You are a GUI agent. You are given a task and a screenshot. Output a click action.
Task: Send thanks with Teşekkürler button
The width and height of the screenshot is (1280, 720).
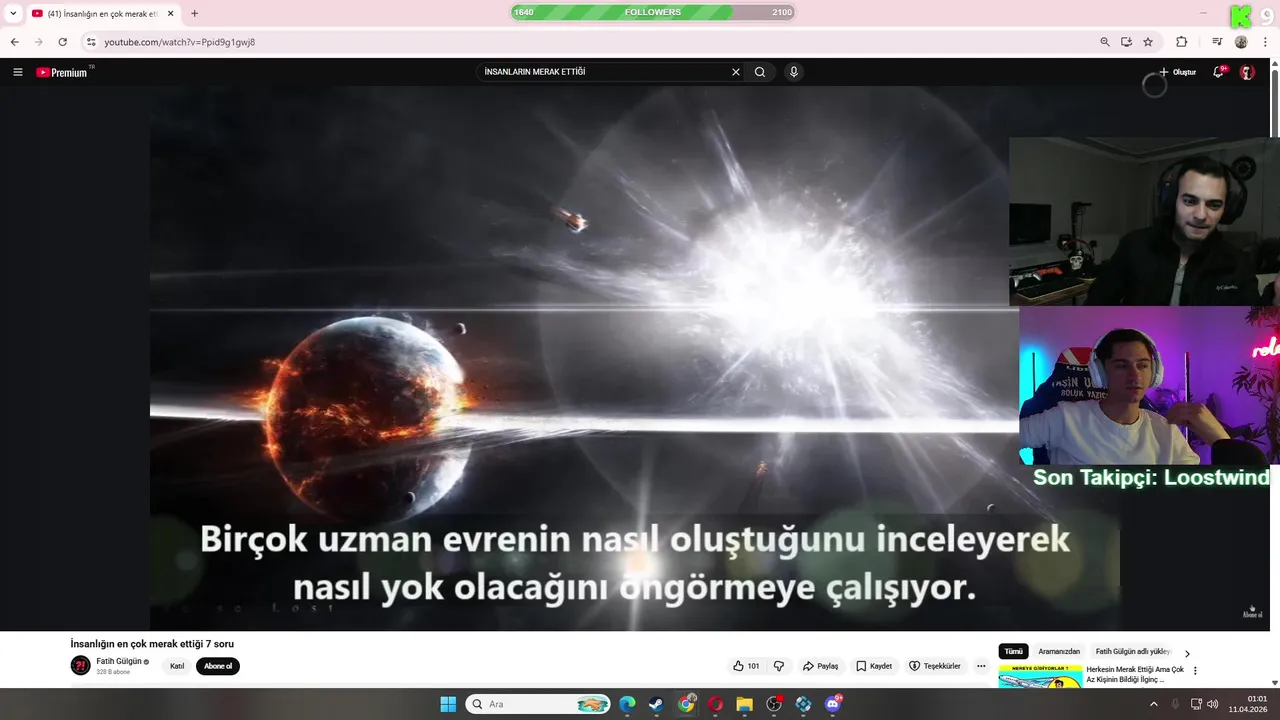pos(934,666)
